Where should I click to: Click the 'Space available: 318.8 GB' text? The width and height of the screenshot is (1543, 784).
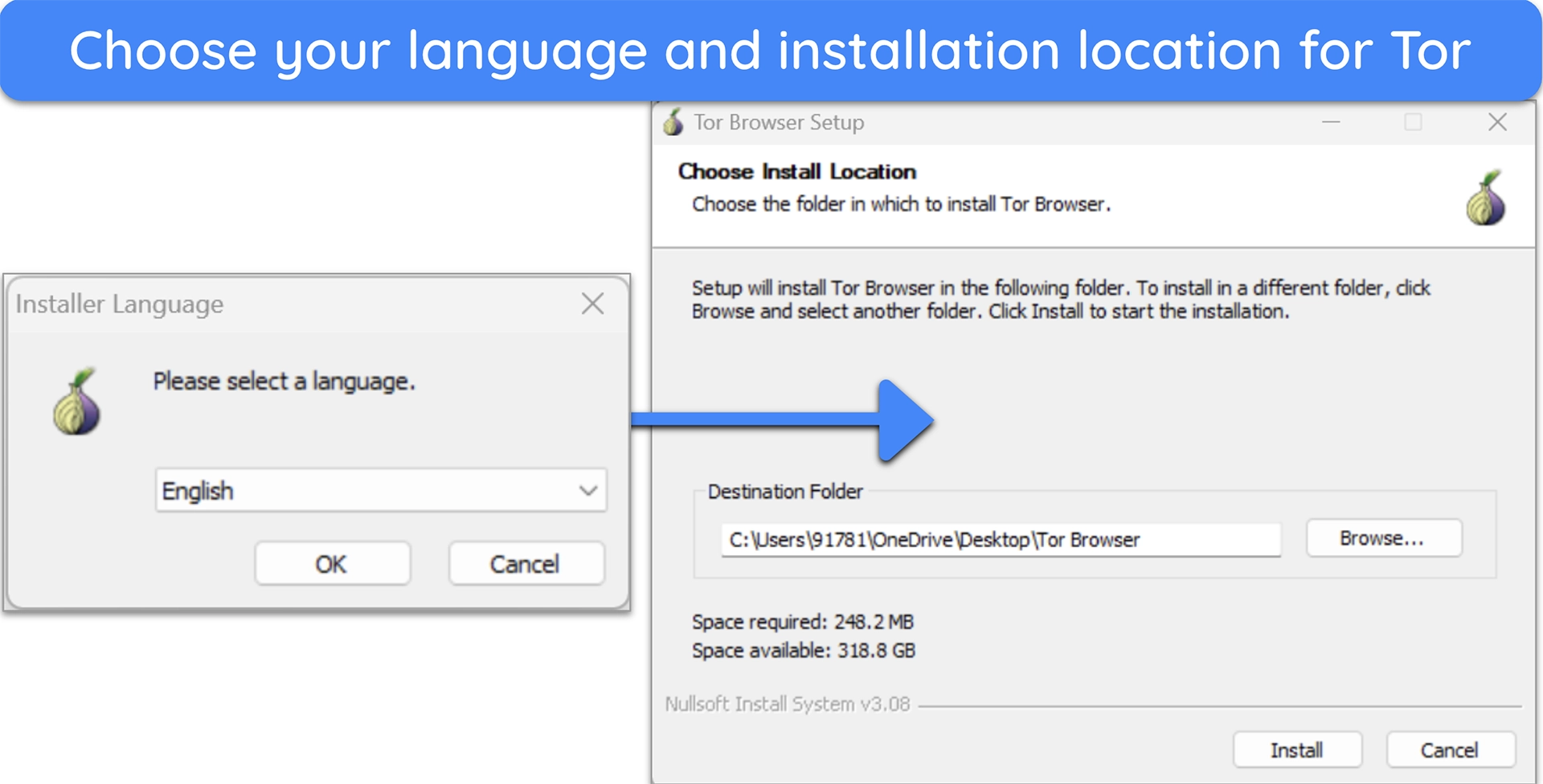[x=804, y=650]
